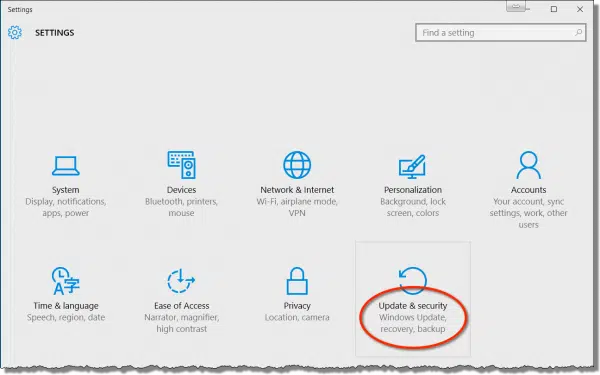
Task: Click the search magnifier icon
Action: tap(579, 33)
